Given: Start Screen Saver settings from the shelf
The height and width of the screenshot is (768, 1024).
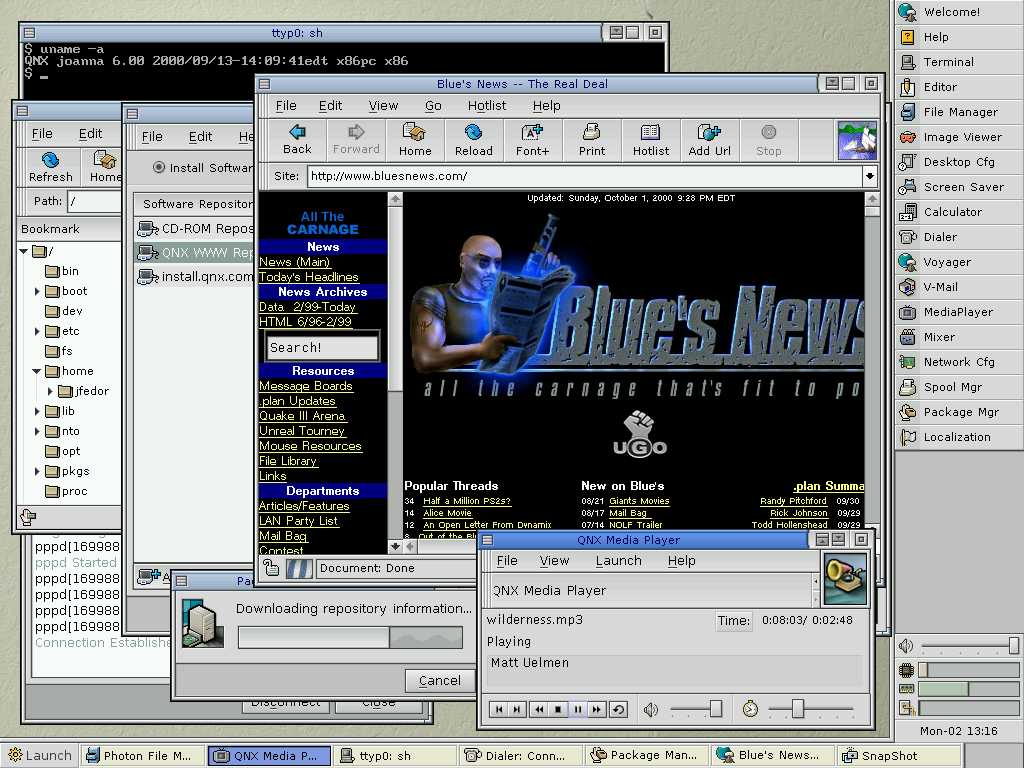Looking at the screenshot, I should (959, 187).
